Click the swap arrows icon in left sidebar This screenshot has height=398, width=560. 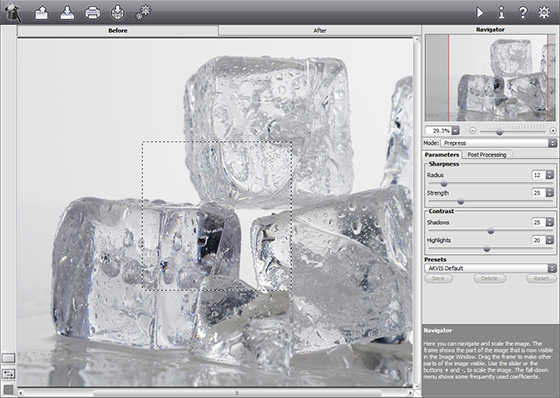tap(8, 374)
